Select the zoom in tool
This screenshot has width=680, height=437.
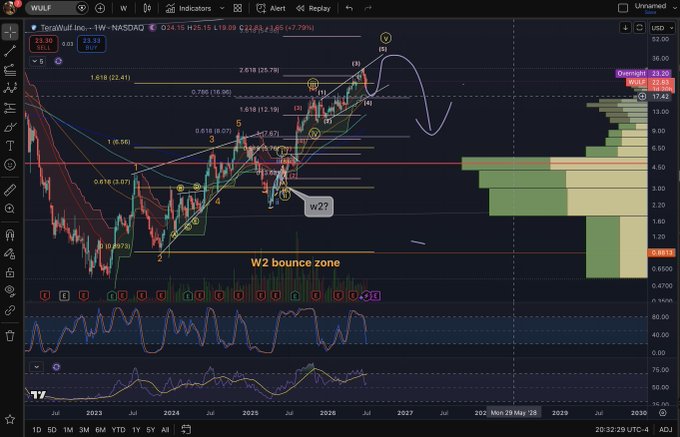tap(10, 209)
